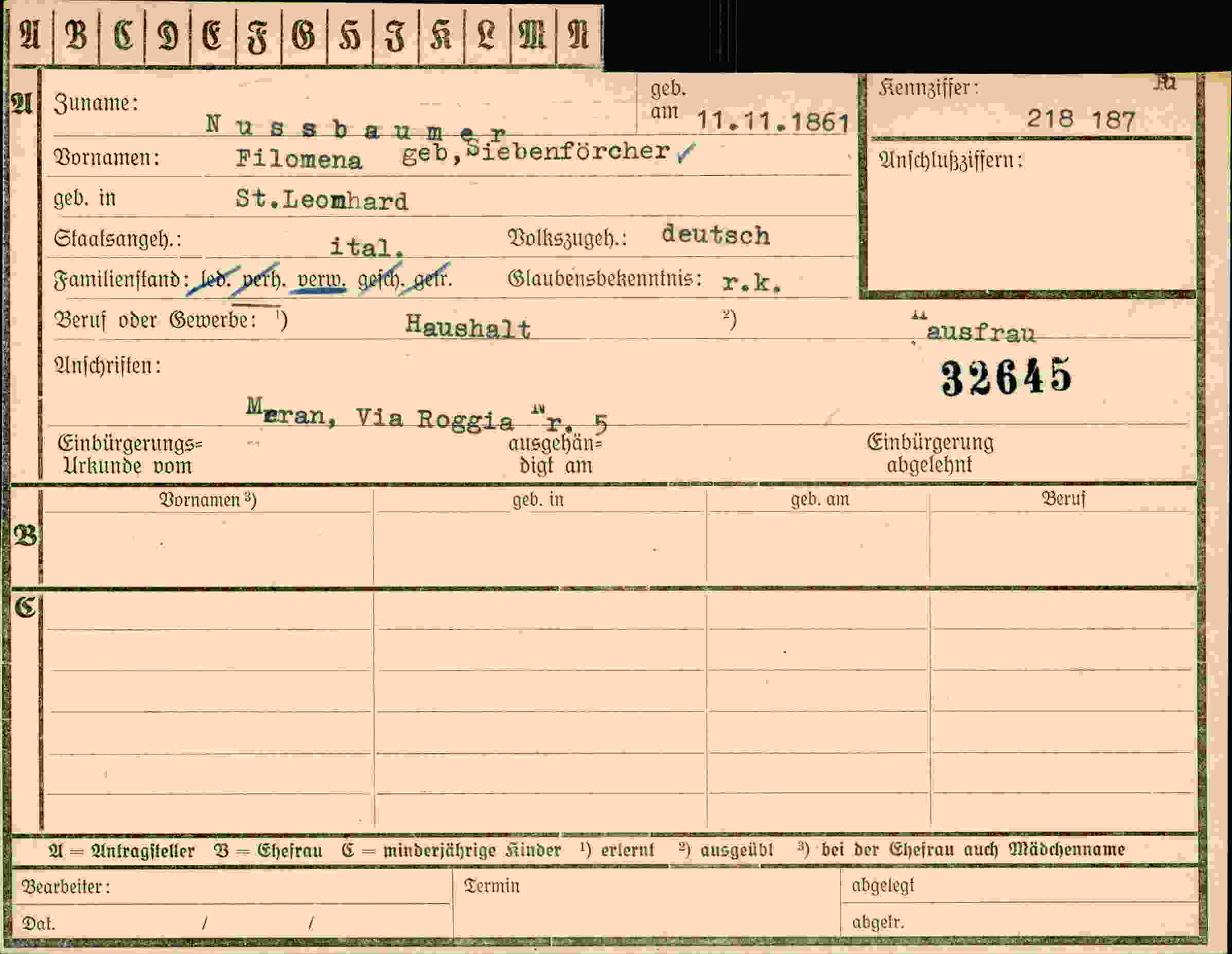Click the "Beruf oder Gewerbe:" label
This screenshot has width=1232, height=954.
pos(154,321)
